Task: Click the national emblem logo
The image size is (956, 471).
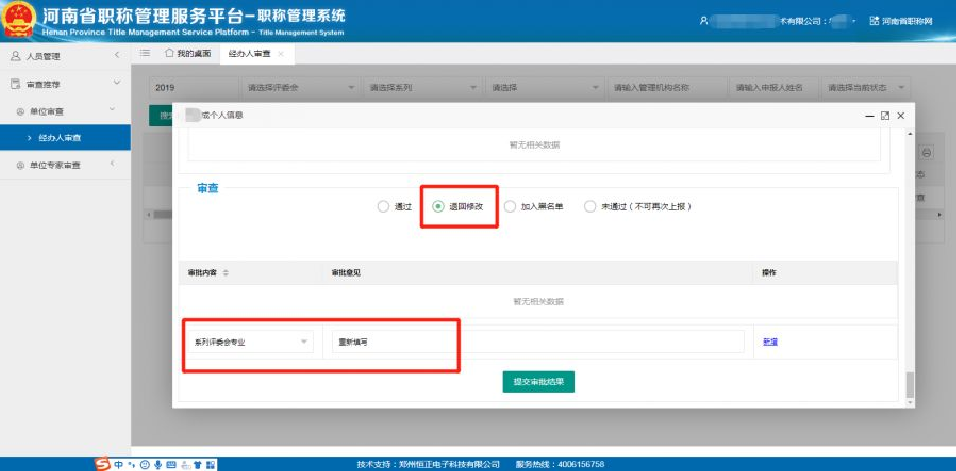Action: point(18,21)
